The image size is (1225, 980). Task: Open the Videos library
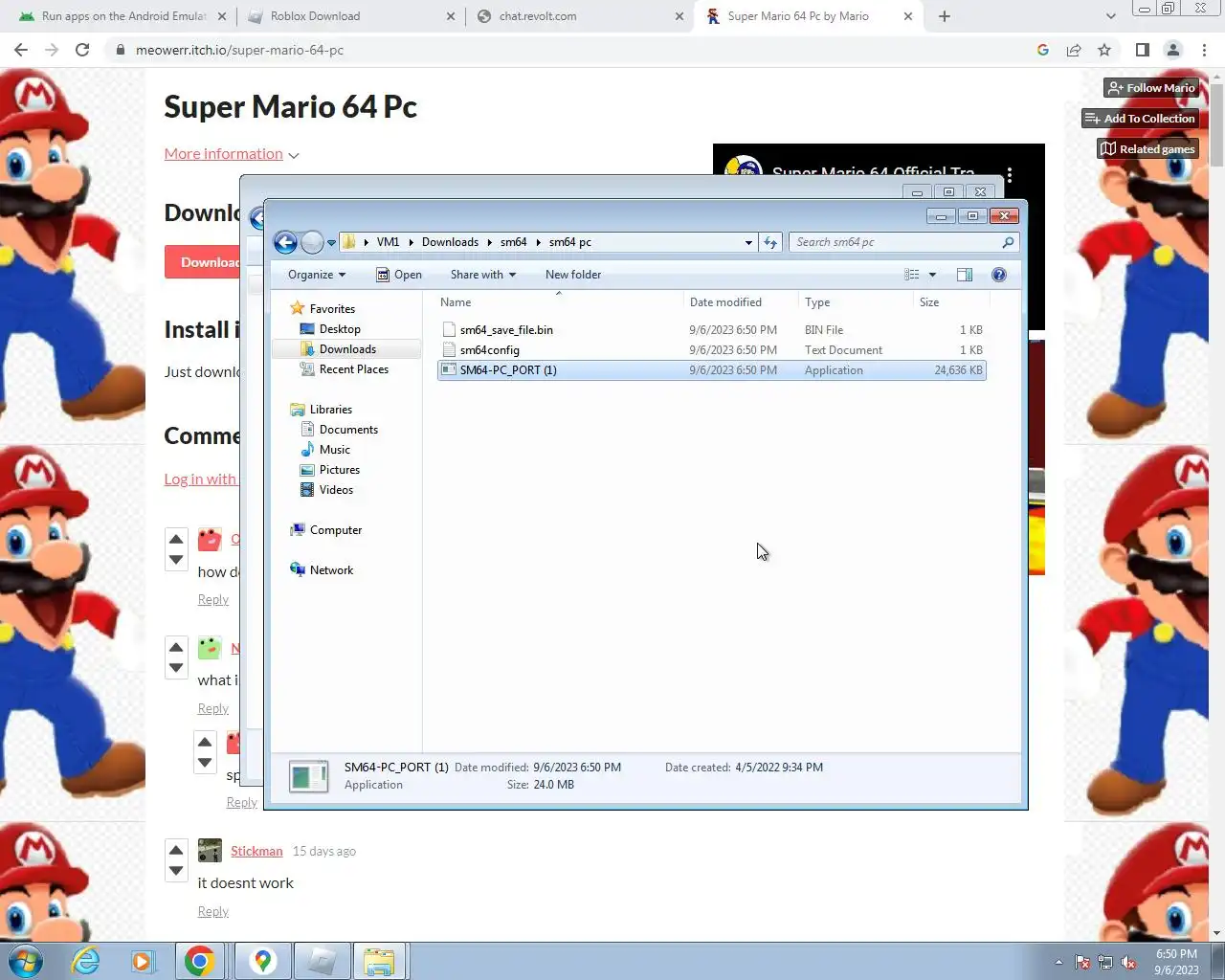[336, 490]
